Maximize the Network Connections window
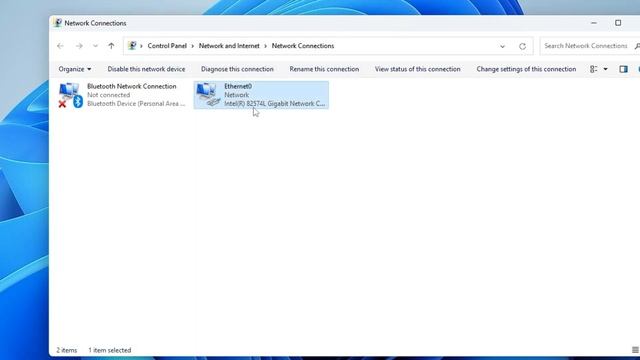This screenshot has width=640, height=360. coord(618,23)
